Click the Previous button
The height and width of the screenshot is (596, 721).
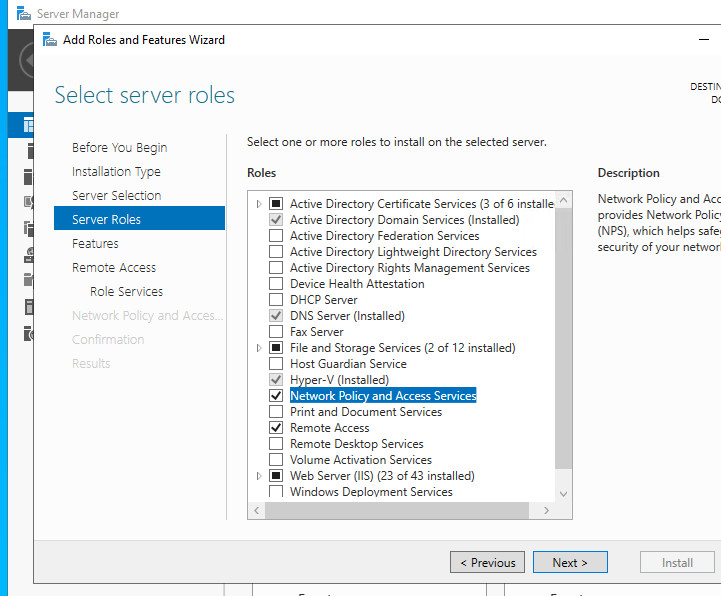tap(487, 562)
